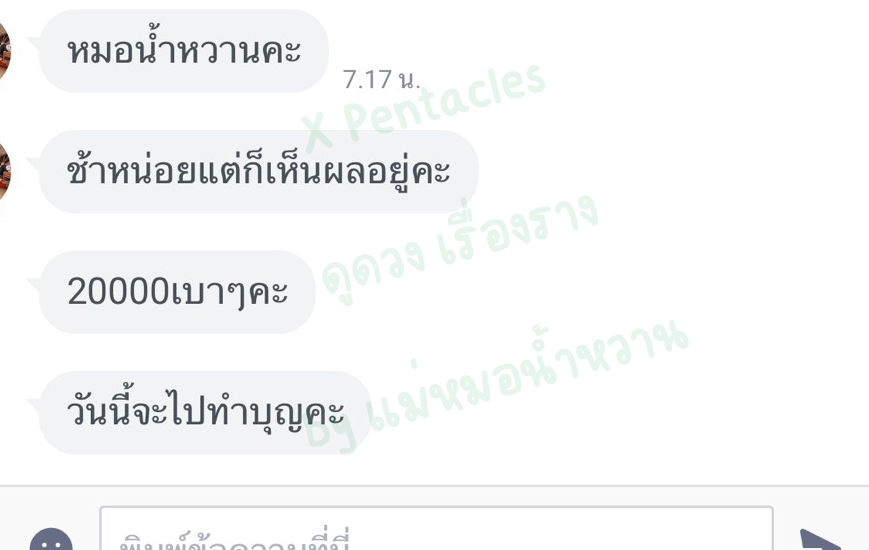Click the divider line above message bar
This screenshot has width=869, height=550.
(x=434, y=486)
